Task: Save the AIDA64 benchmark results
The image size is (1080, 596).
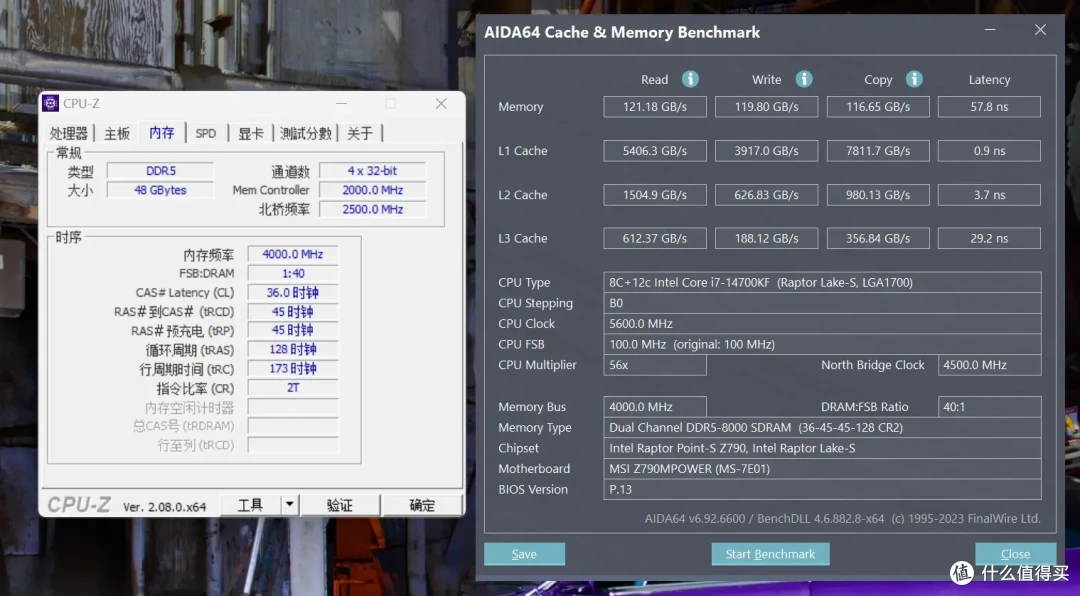Action: pyautogui.click(x=524, y=553)
